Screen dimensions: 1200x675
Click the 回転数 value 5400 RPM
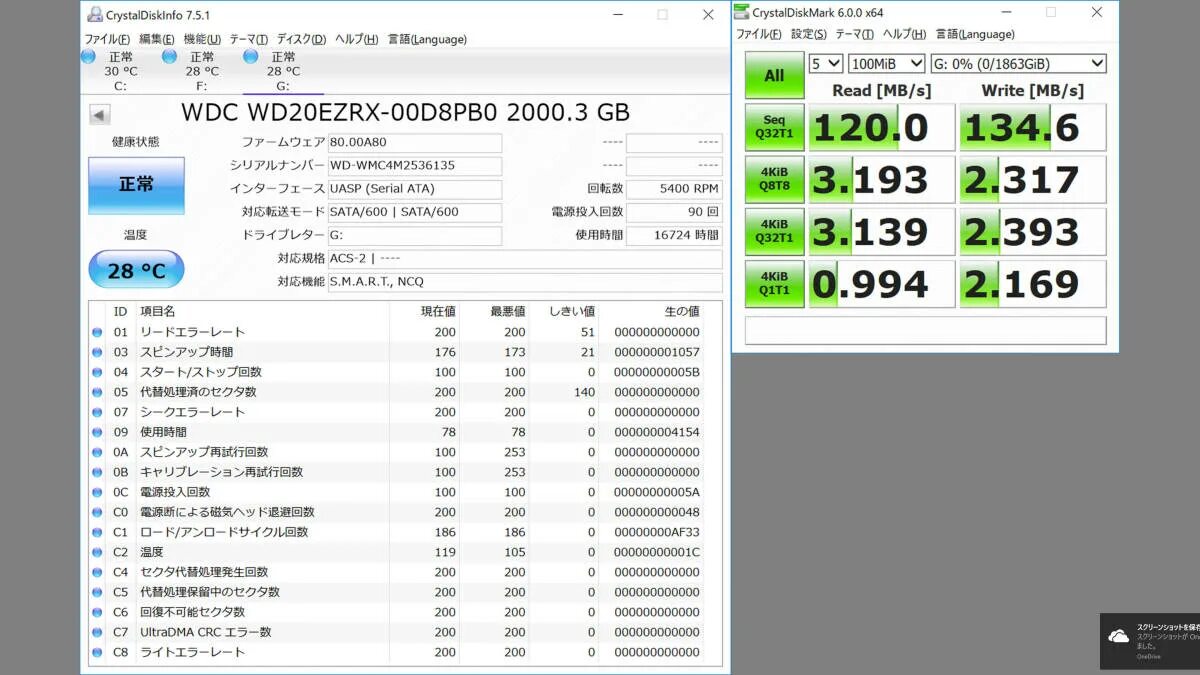click(674, 189)
